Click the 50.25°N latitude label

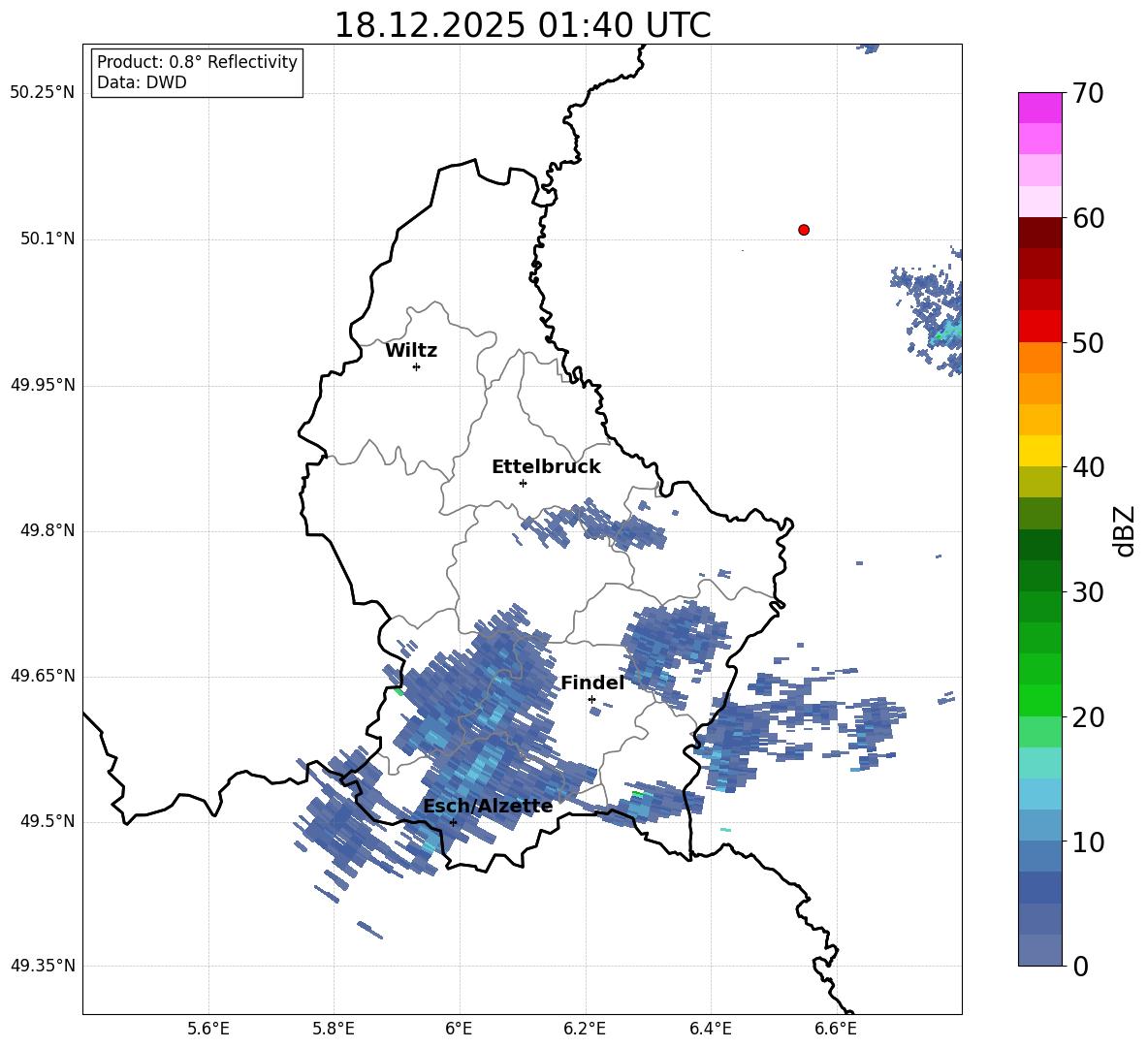coord(43,93)
